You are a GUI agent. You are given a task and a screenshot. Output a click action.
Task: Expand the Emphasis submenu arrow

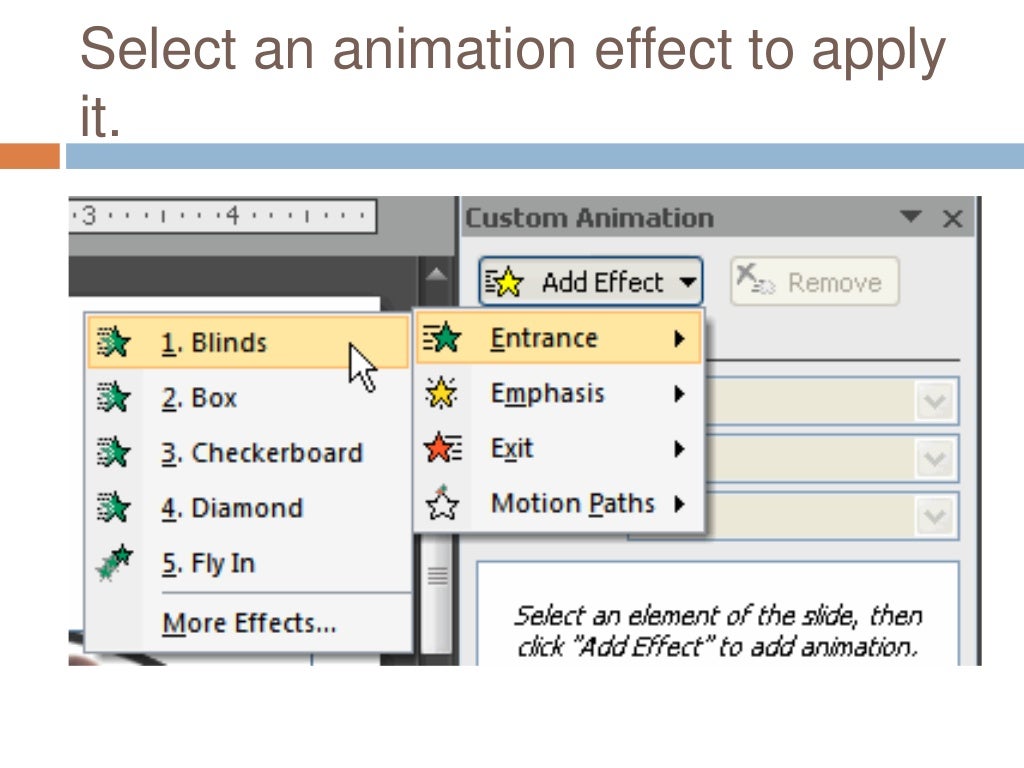[679, 393]
